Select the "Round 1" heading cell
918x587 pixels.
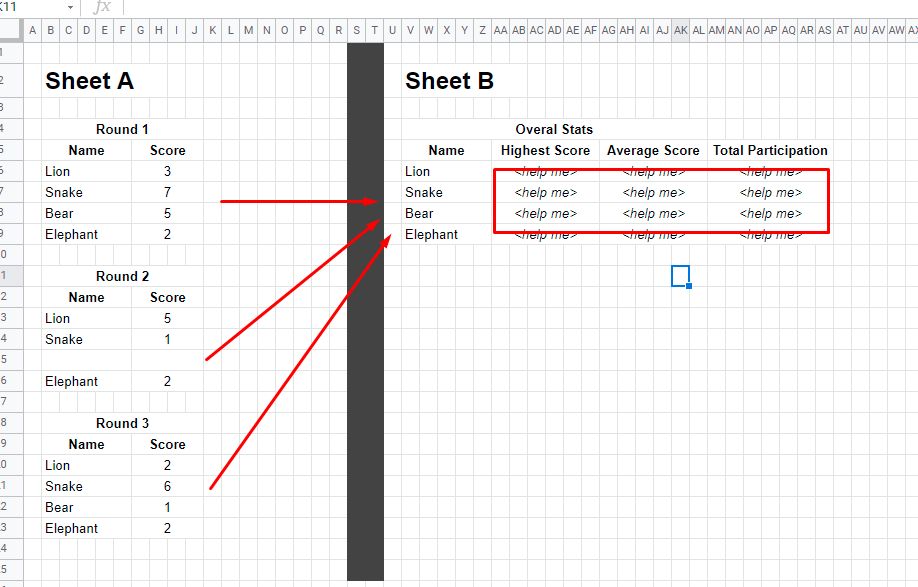(x=122, y=129)
